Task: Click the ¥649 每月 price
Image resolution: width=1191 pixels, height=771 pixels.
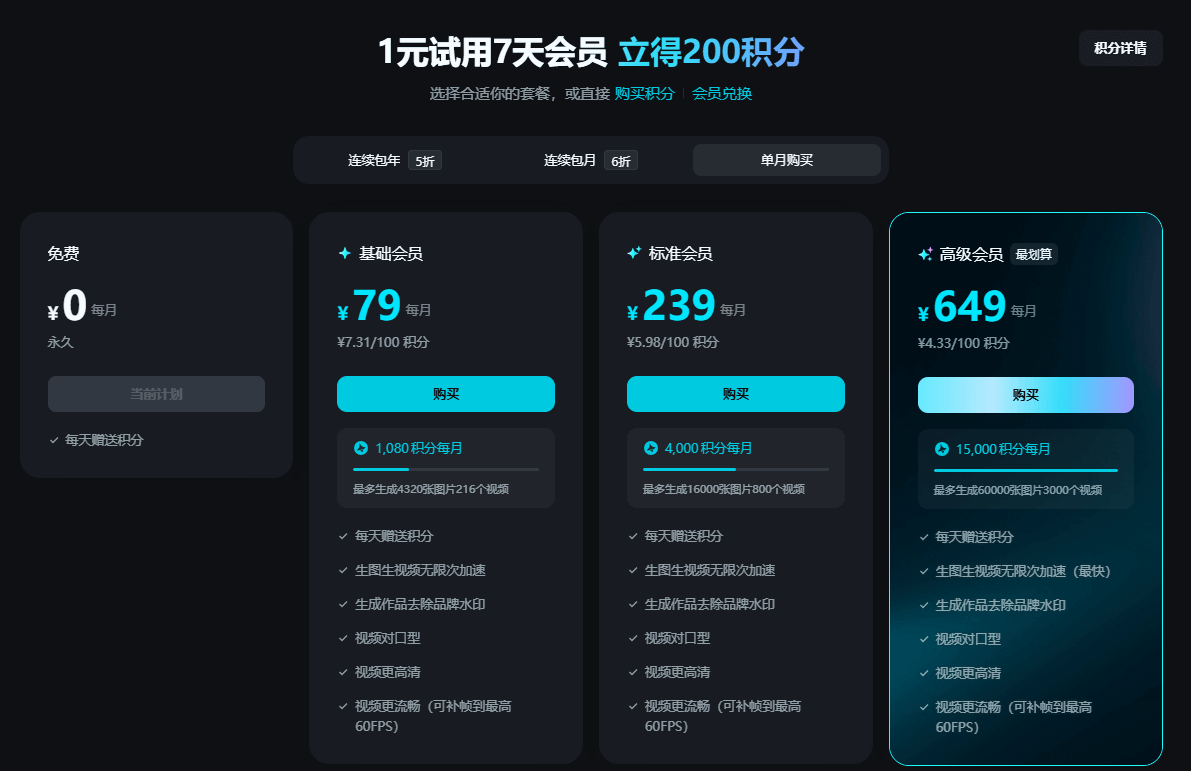Action: point(977,306)
